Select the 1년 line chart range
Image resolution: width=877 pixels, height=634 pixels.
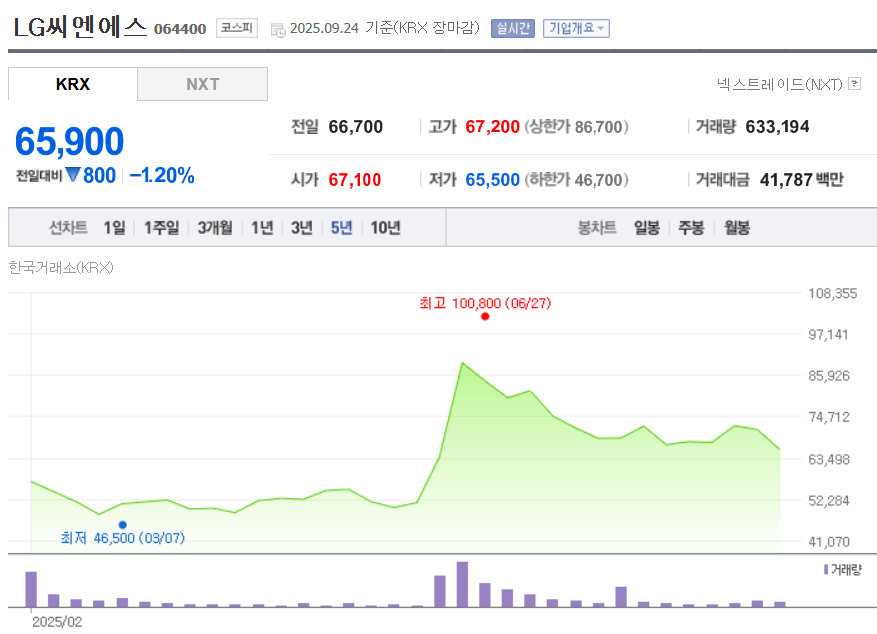(262, 228)
